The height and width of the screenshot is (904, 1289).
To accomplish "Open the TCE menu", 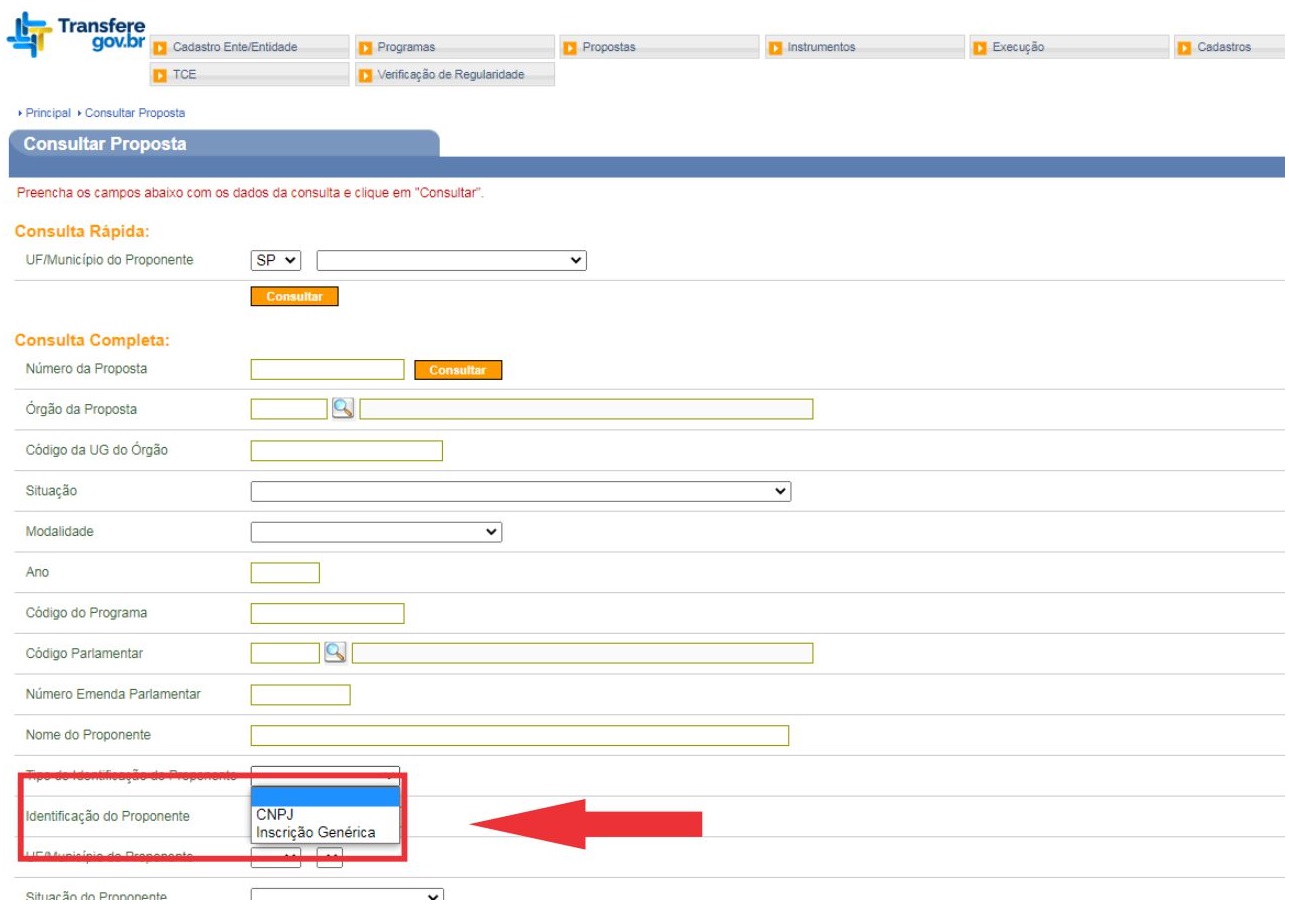I will tap(249, 75).
